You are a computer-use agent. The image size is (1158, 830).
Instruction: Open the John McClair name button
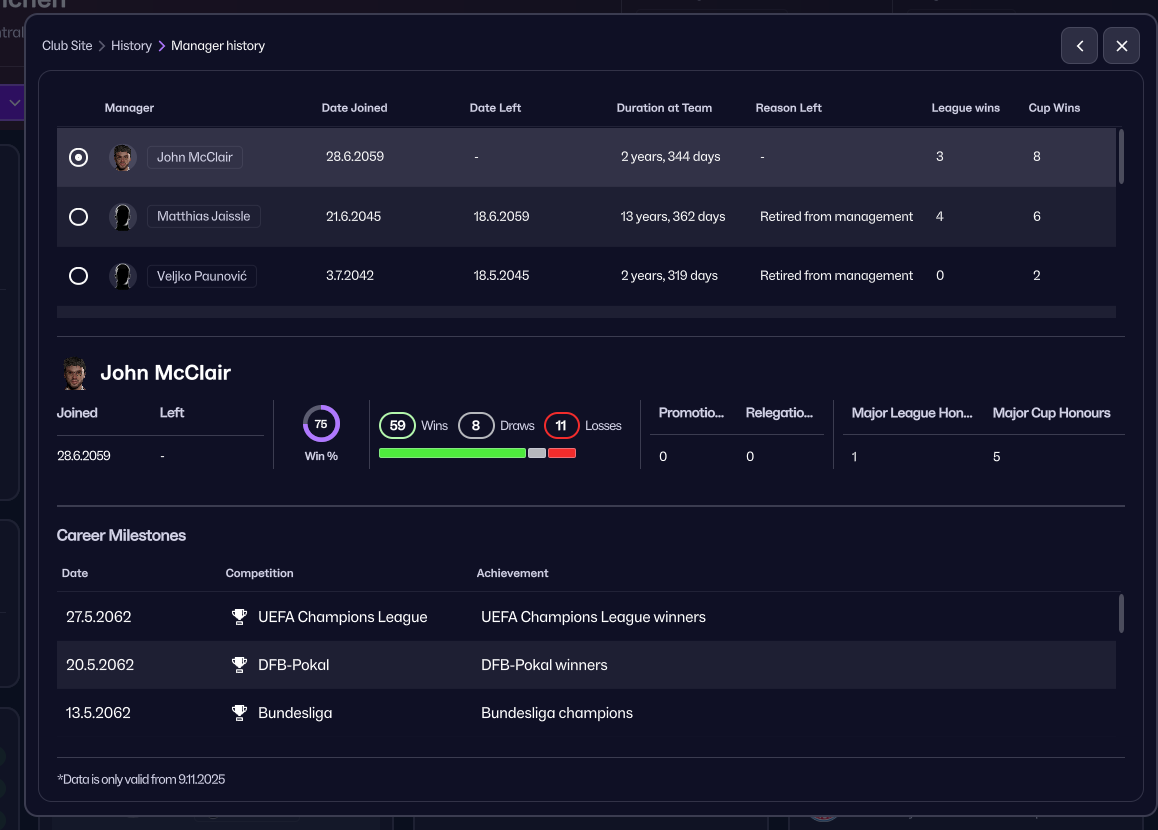194,157
